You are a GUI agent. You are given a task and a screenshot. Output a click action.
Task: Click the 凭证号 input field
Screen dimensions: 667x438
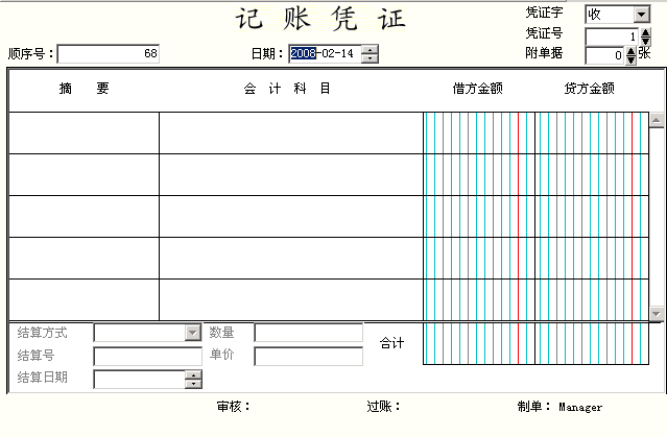pos(613,37)
